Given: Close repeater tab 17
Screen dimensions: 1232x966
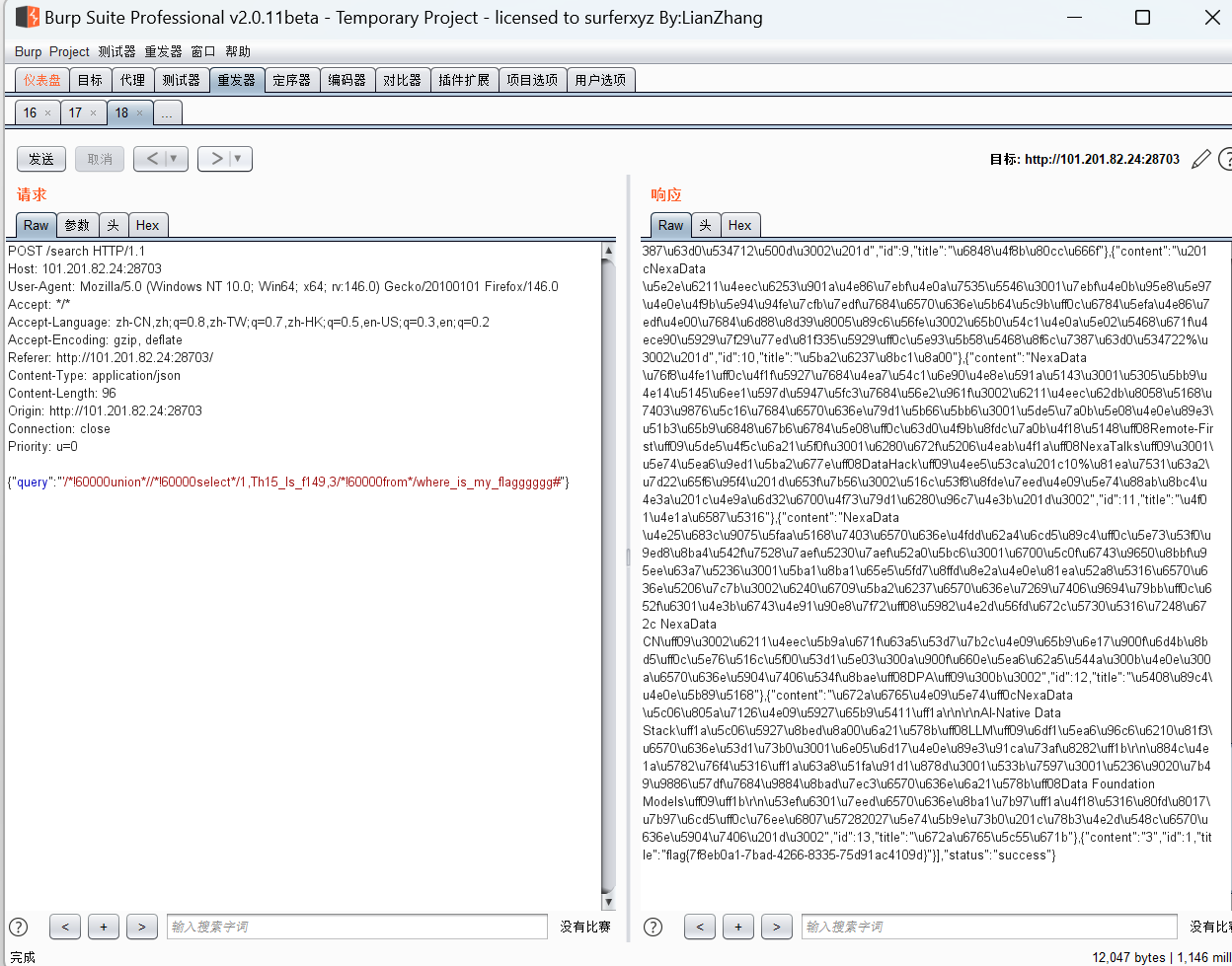Looking at the screenshot, I should (x=93, y=112).
